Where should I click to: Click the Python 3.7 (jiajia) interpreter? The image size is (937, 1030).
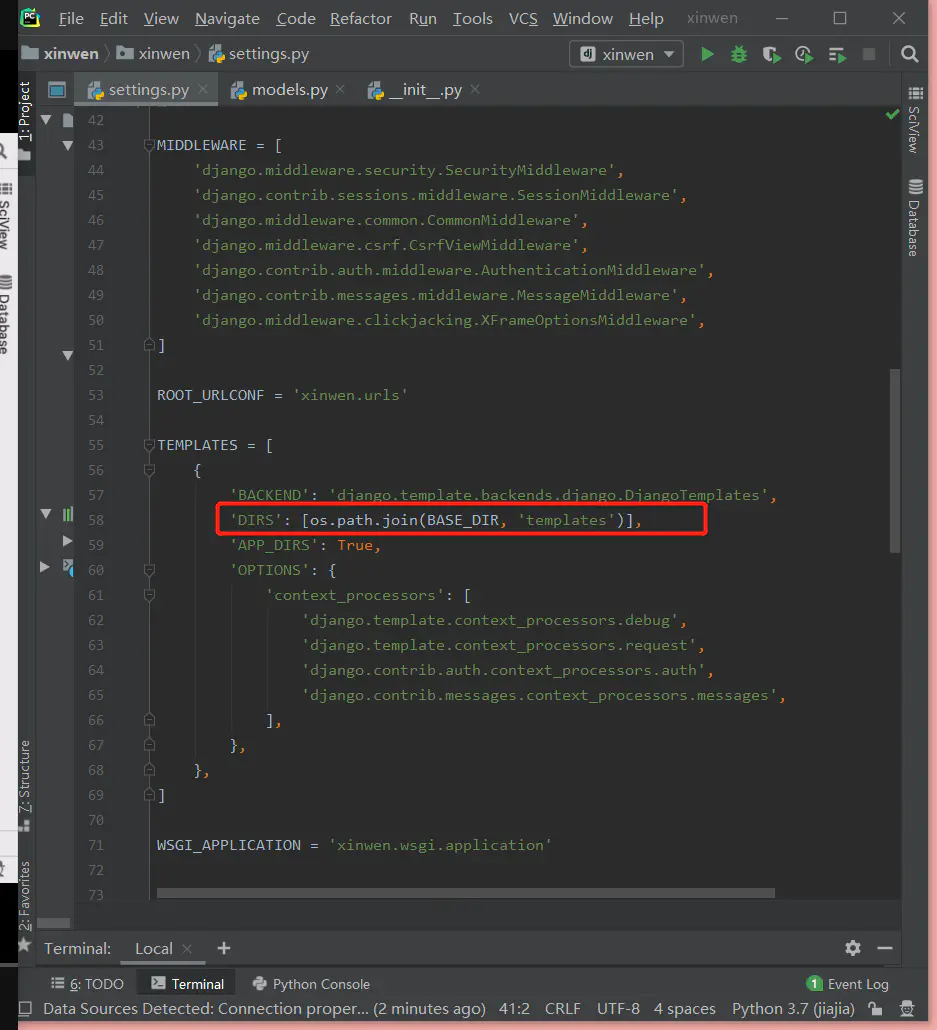coord(793,1008)
